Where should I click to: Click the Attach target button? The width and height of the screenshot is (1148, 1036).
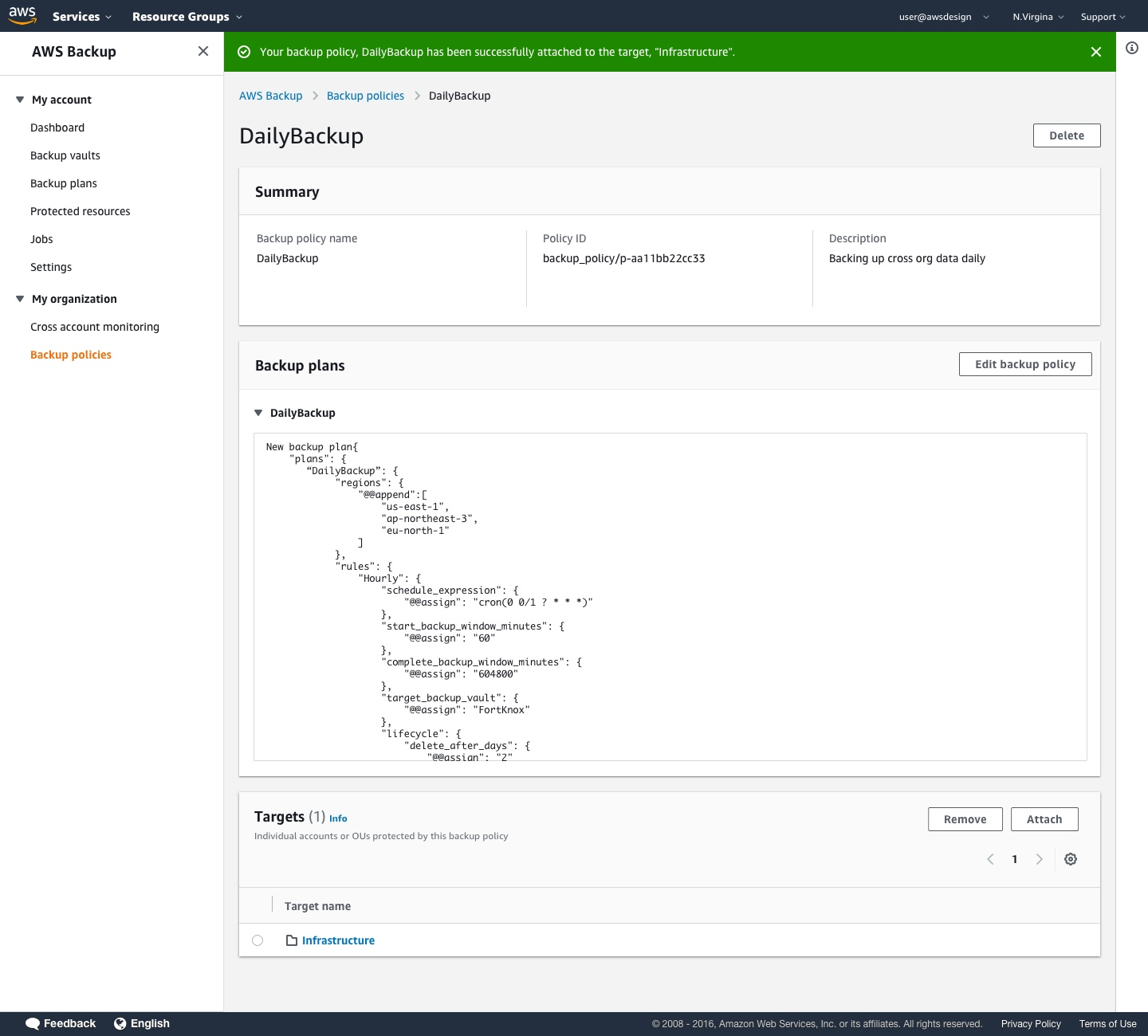point(1044,819)
